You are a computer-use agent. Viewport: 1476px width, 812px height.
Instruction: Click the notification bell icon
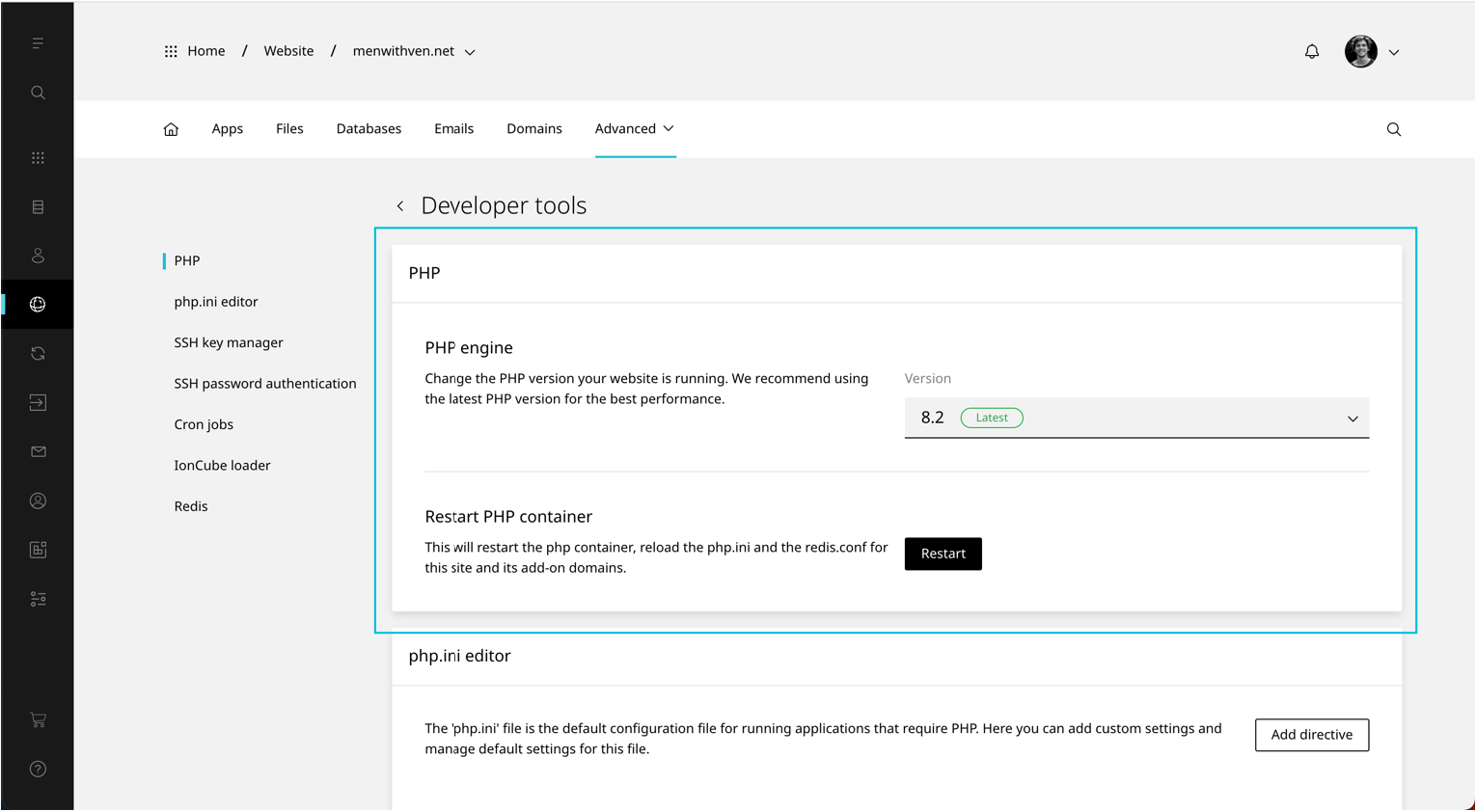tap(1311, 52)
